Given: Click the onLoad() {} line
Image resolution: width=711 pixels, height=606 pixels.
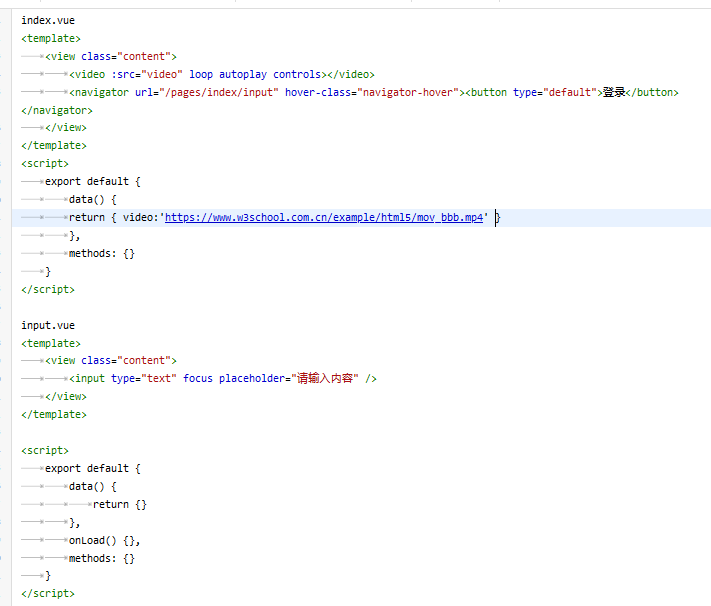Looking at the screenshot, I should tap(104, 541).
